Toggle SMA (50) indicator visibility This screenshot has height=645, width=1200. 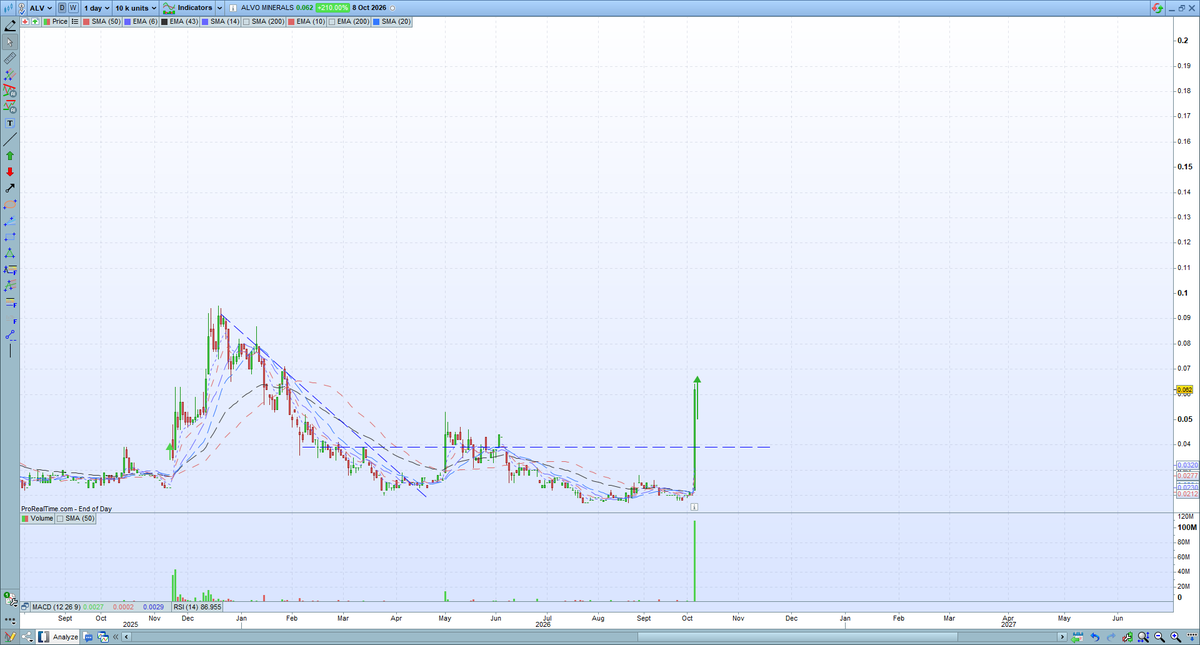101,21
